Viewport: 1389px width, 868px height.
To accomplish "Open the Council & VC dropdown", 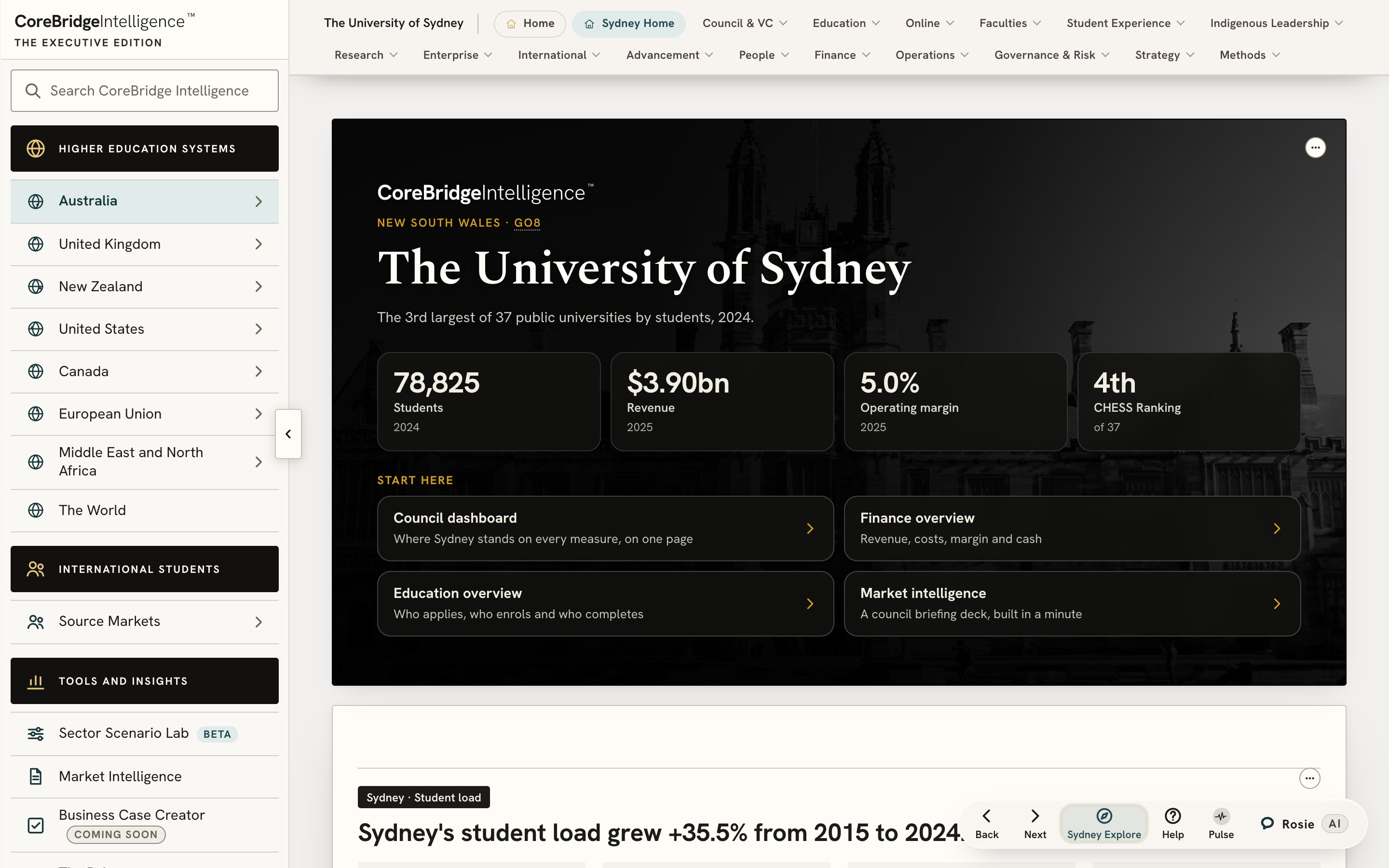I will [x=745, y=24].
